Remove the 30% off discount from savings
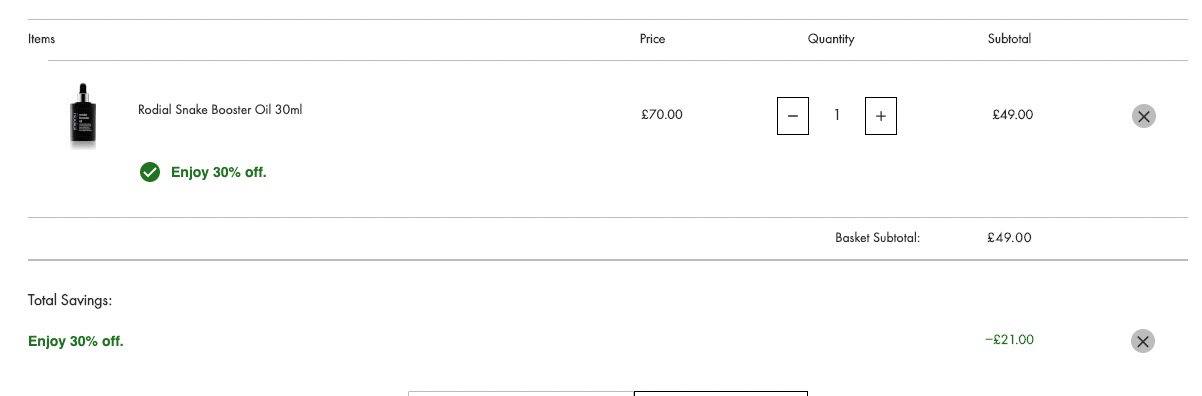 pyautogui.click(x=1143, y=341)
